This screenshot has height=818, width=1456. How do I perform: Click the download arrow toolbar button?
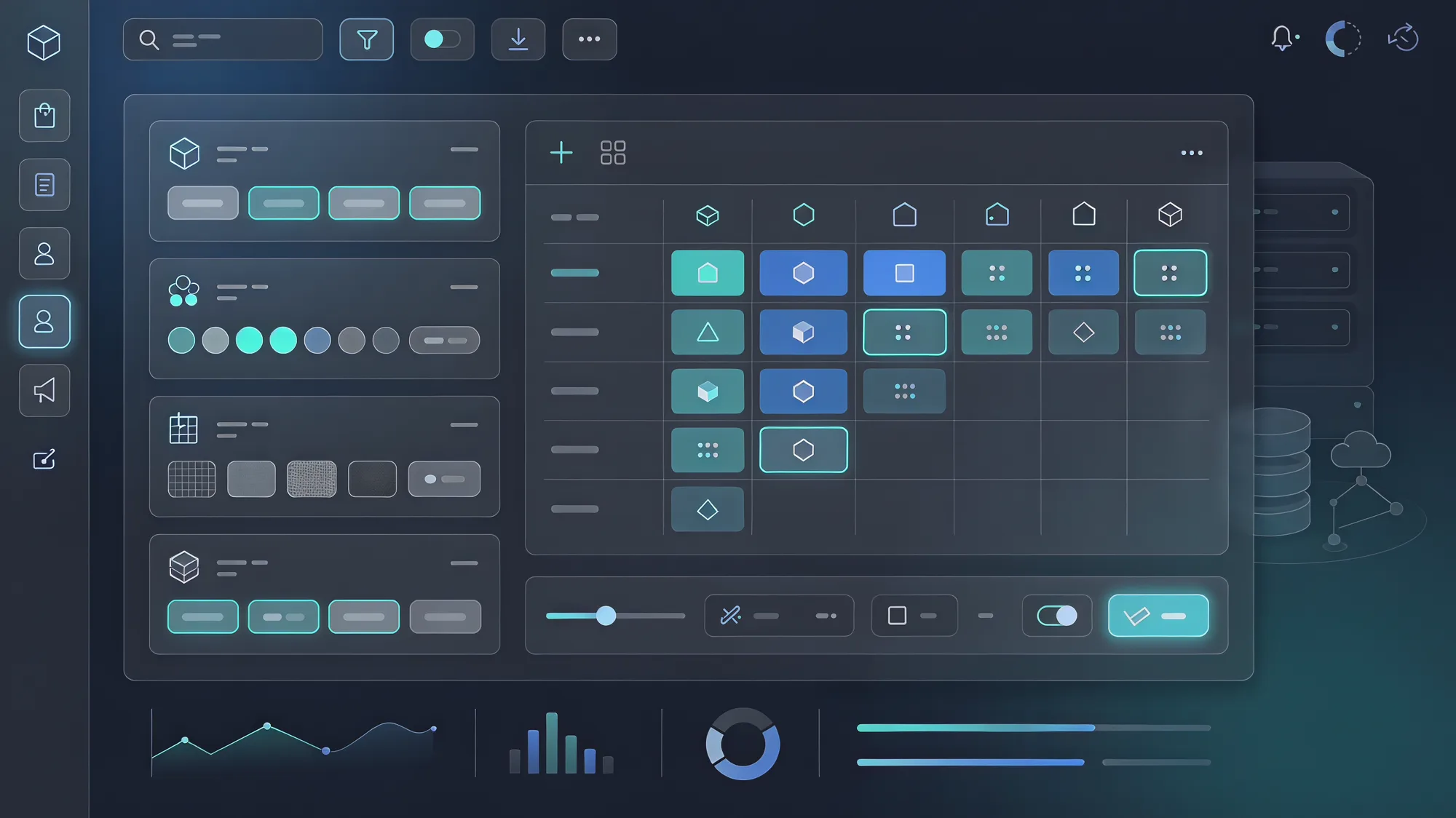[518, 39]
